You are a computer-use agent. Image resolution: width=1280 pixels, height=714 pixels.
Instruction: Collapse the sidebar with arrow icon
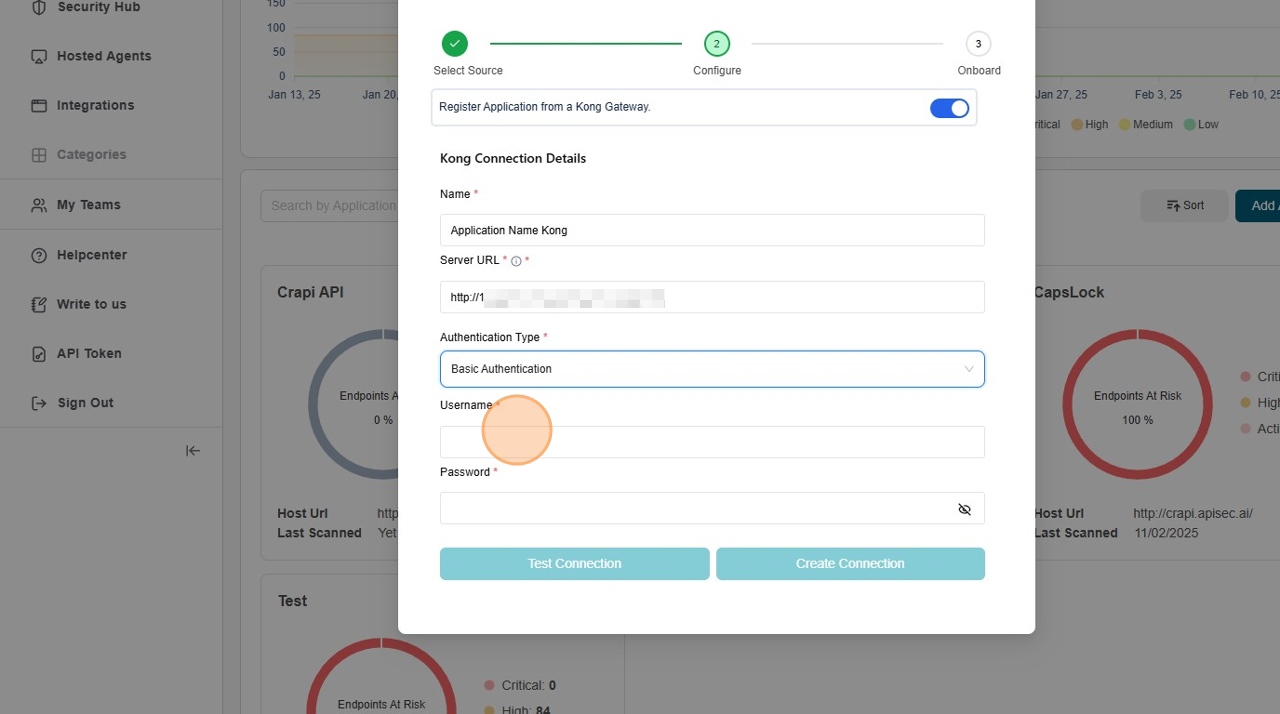[193, 451]
